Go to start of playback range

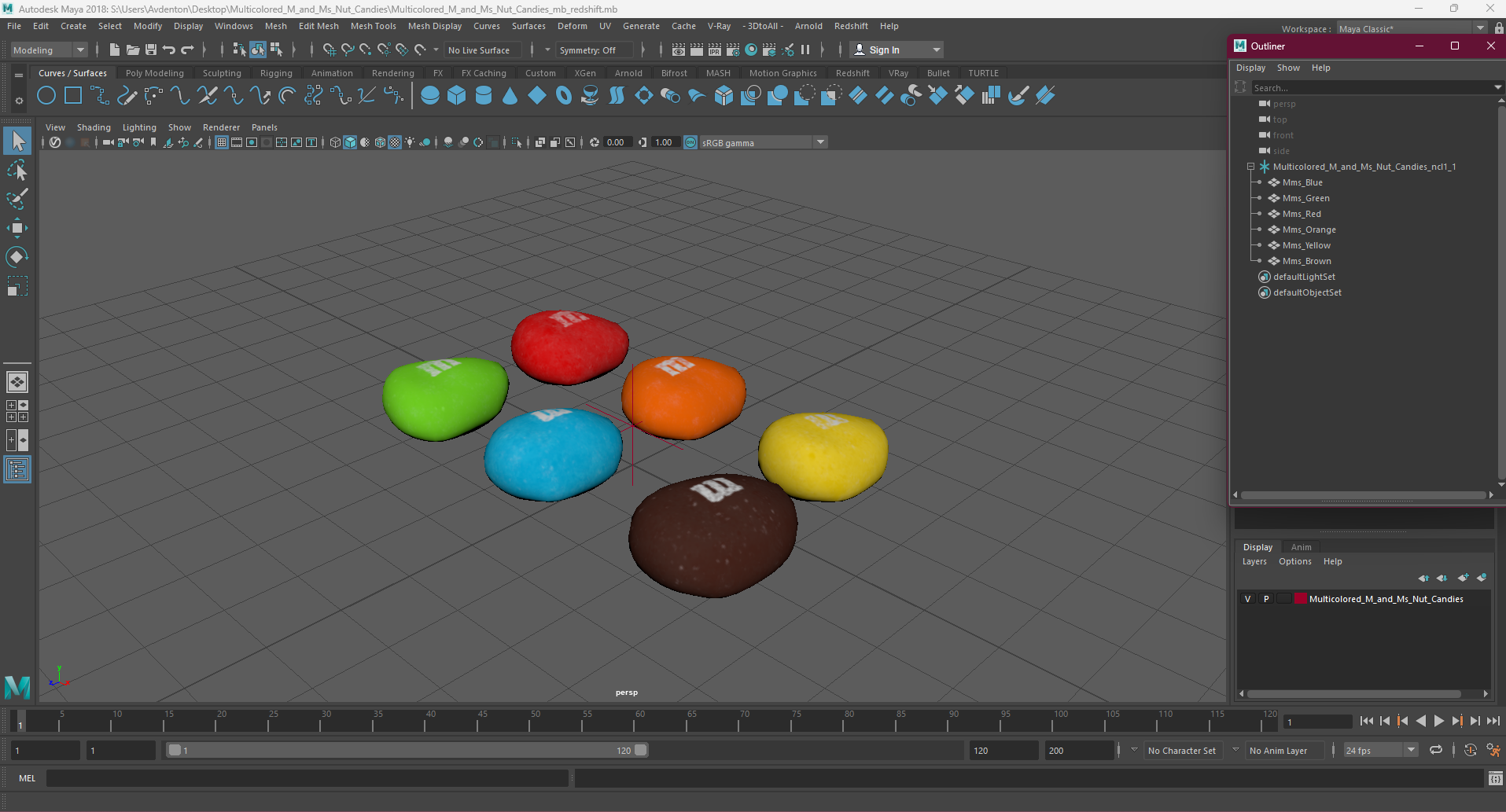click(x=1367, y=721)
